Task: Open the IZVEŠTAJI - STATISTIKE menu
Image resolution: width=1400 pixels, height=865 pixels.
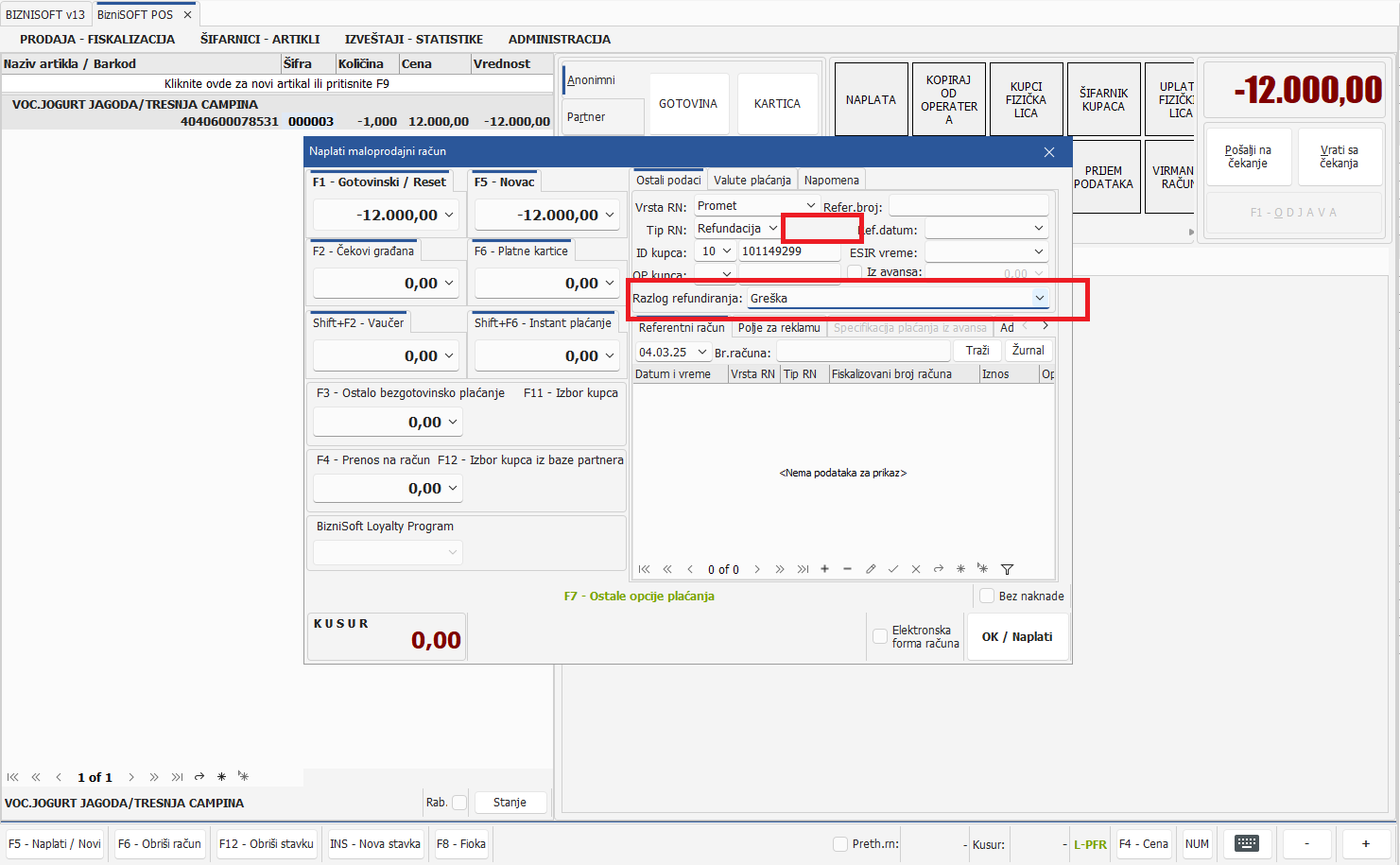Action: pyautogui.click(x=413, y=40)
